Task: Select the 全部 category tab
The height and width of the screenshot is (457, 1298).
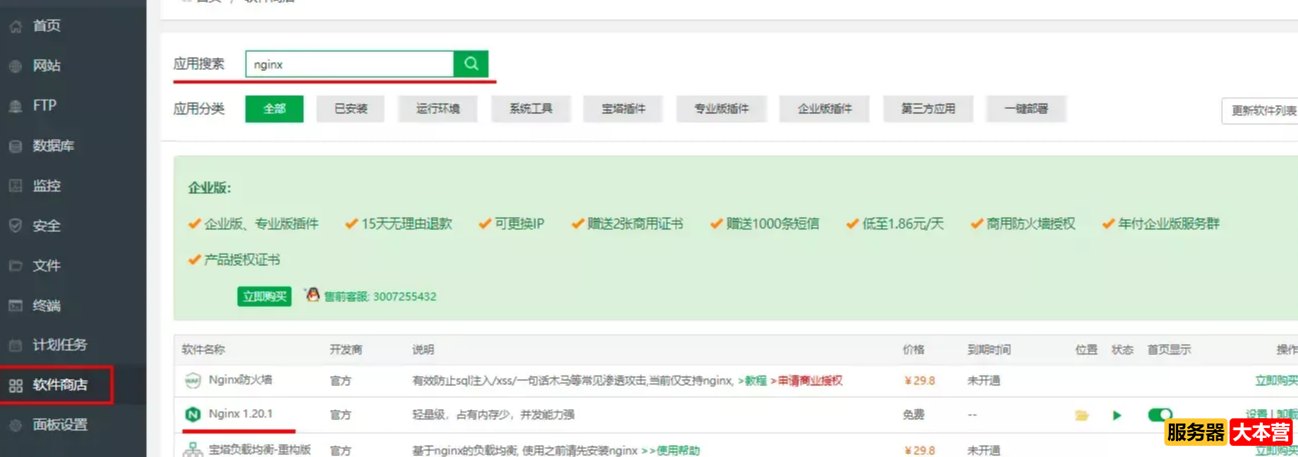Action: click(274, 109)
